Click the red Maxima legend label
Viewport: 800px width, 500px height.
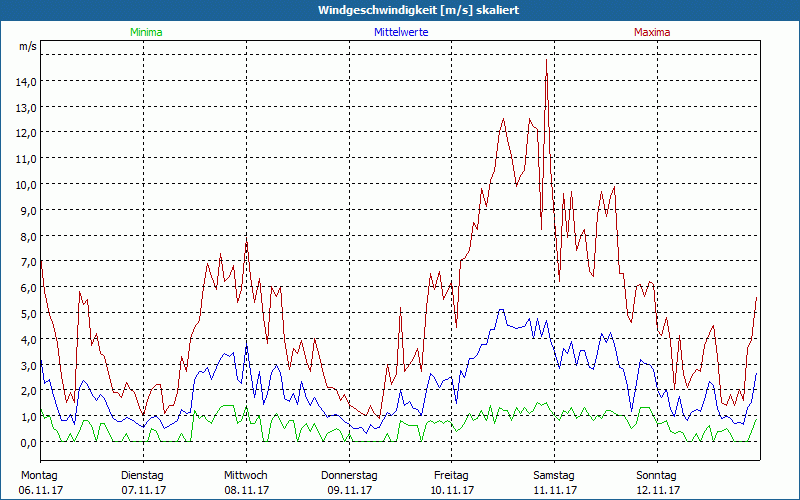pos(652,32)
